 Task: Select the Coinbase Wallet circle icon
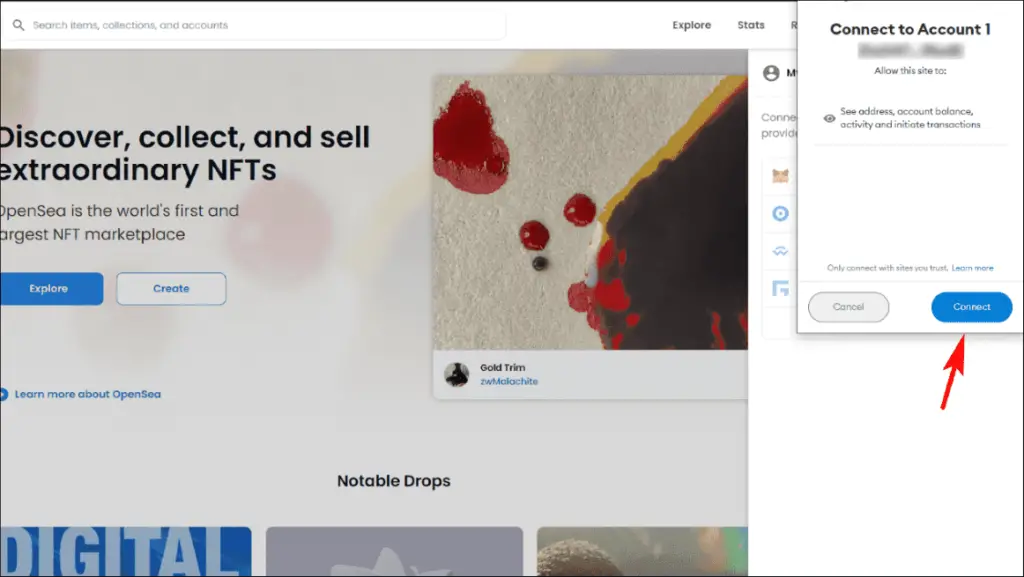click(780, 213)
